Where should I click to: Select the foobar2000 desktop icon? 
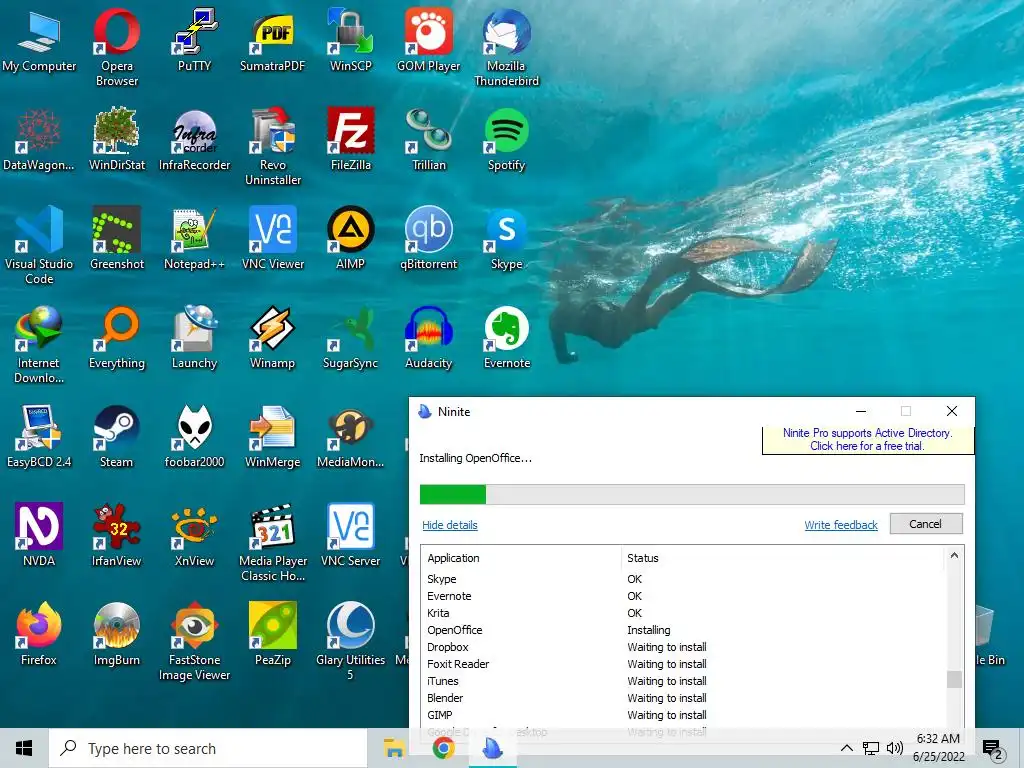coord(194,436)
